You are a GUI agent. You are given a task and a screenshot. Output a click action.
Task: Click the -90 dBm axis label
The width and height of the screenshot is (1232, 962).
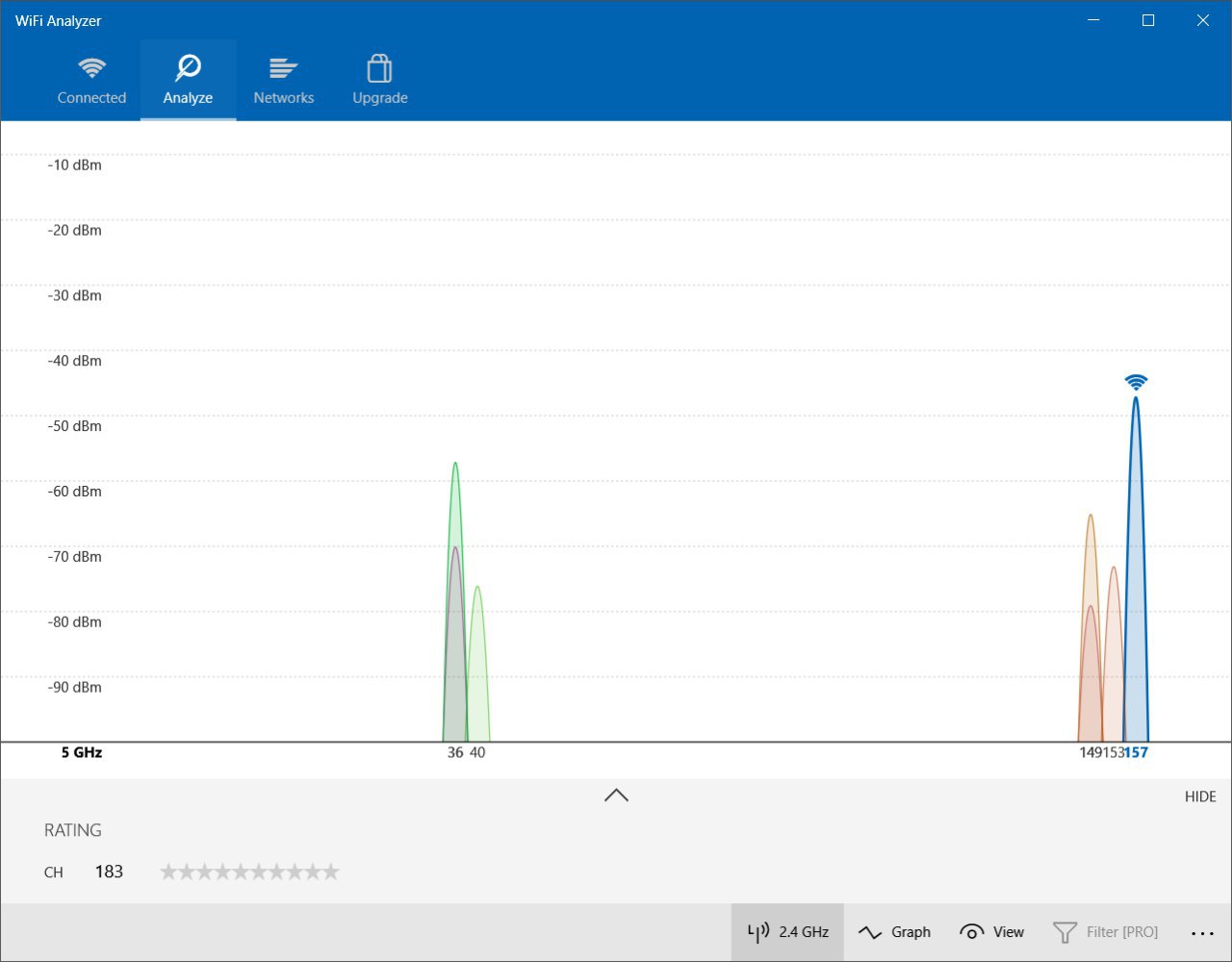[x=75, y=687]
